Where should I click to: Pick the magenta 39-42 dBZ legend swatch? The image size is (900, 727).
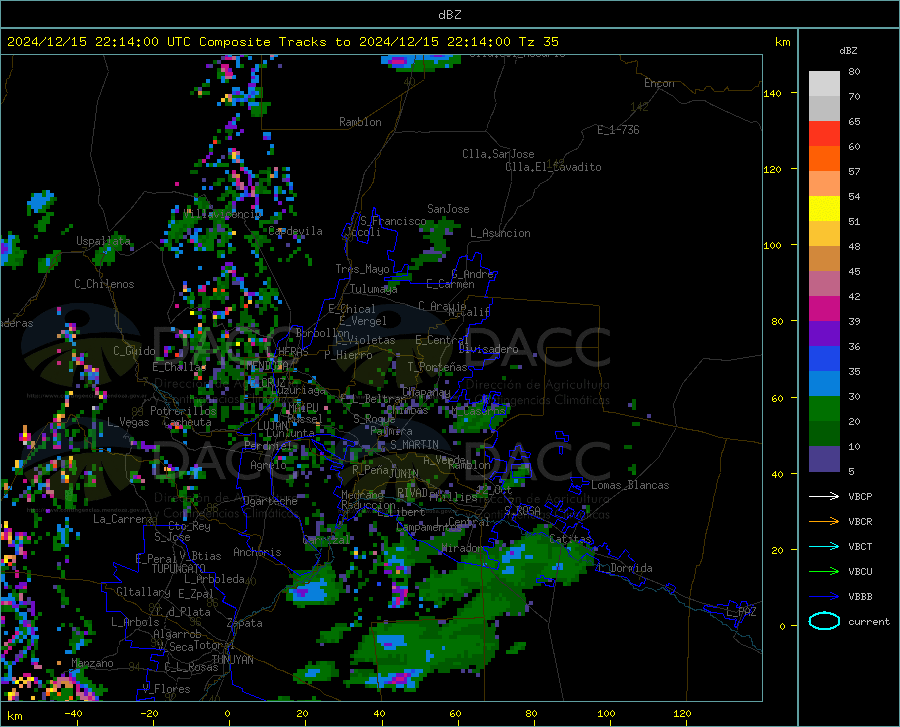[x=824, y=309]
